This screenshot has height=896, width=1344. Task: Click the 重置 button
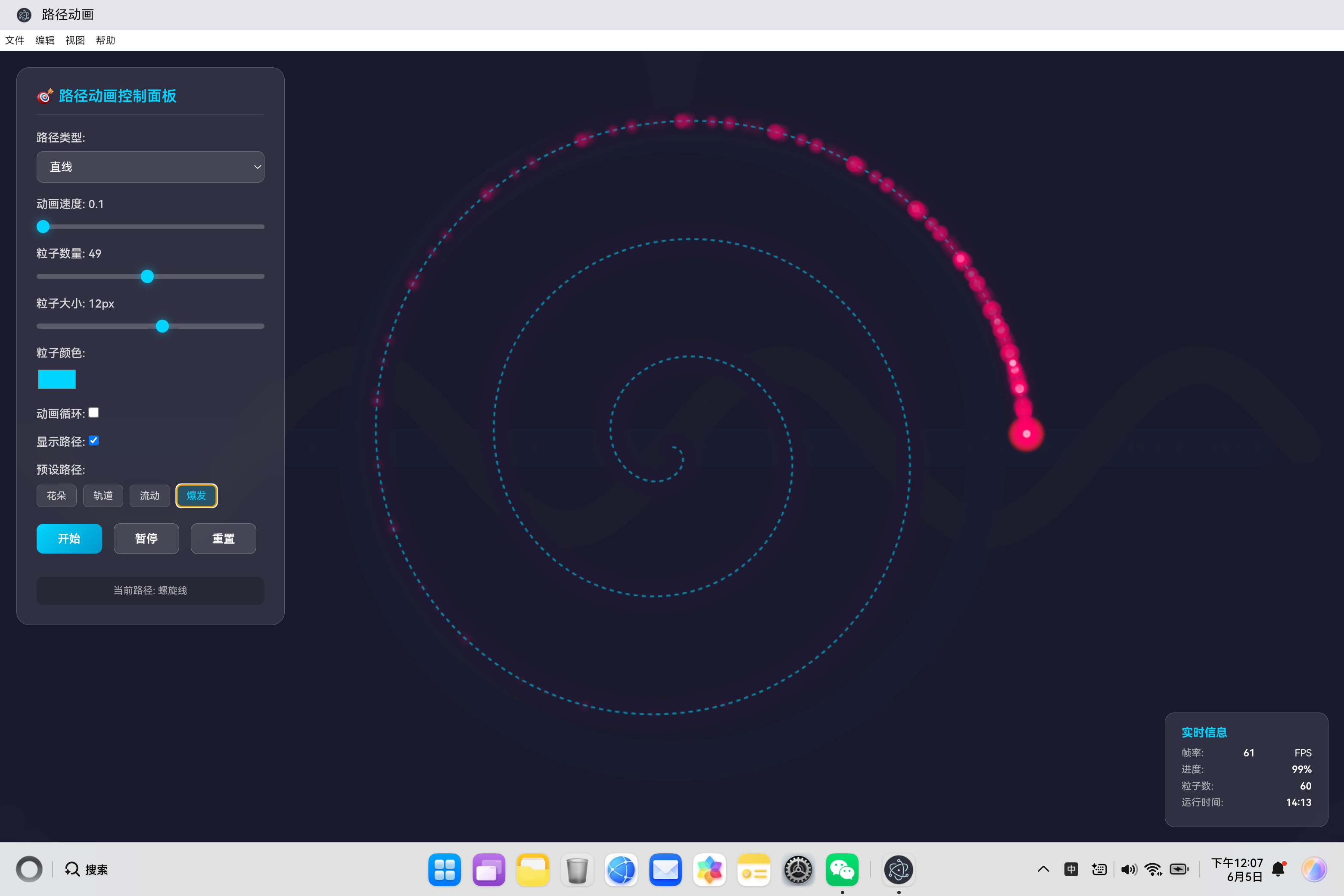(224, 538)
